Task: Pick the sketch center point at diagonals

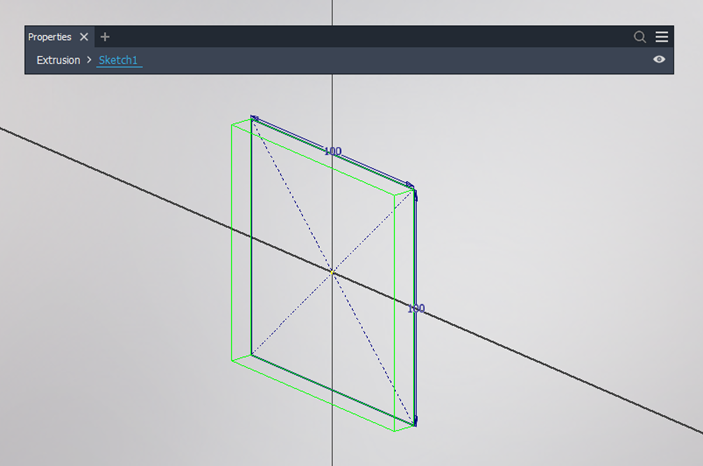Action: click(332, 271)
